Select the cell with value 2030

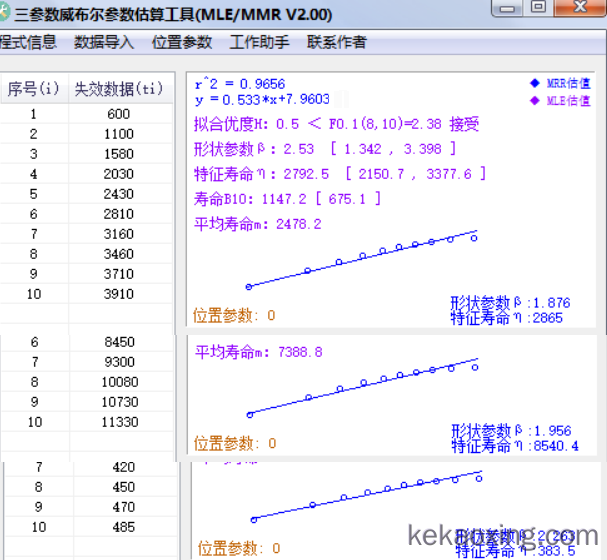(x=119, y=174)
